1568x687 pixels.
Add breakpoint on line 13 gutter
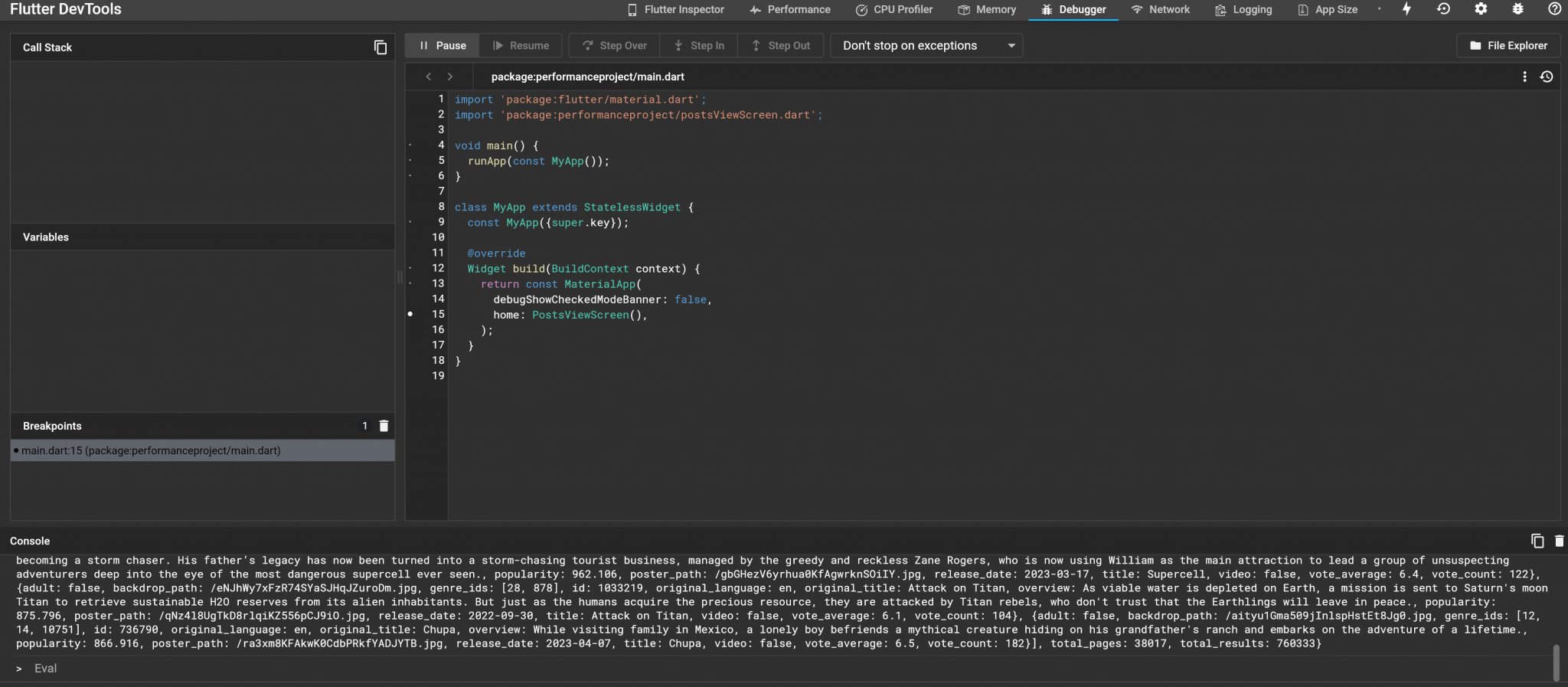[410, 283]
